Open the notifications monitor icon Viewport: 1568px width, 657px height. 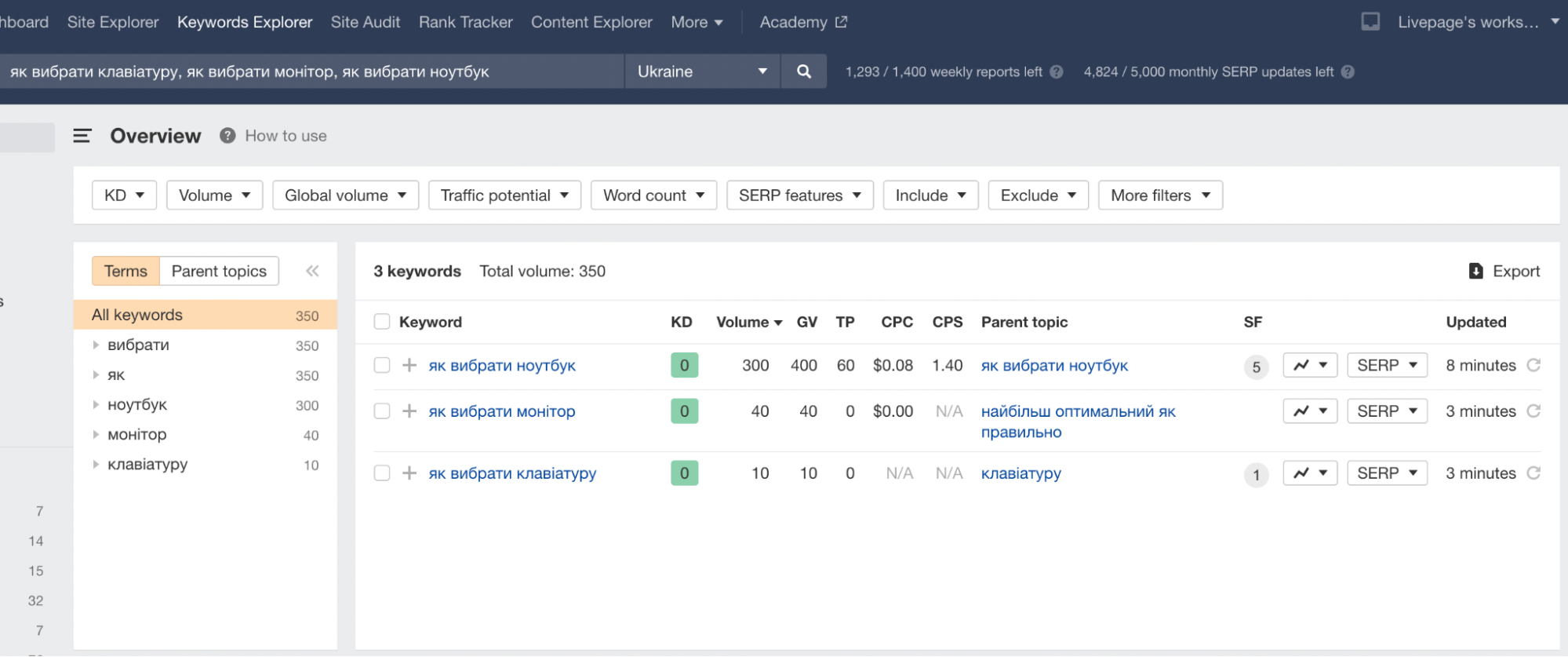point(1370,22)
